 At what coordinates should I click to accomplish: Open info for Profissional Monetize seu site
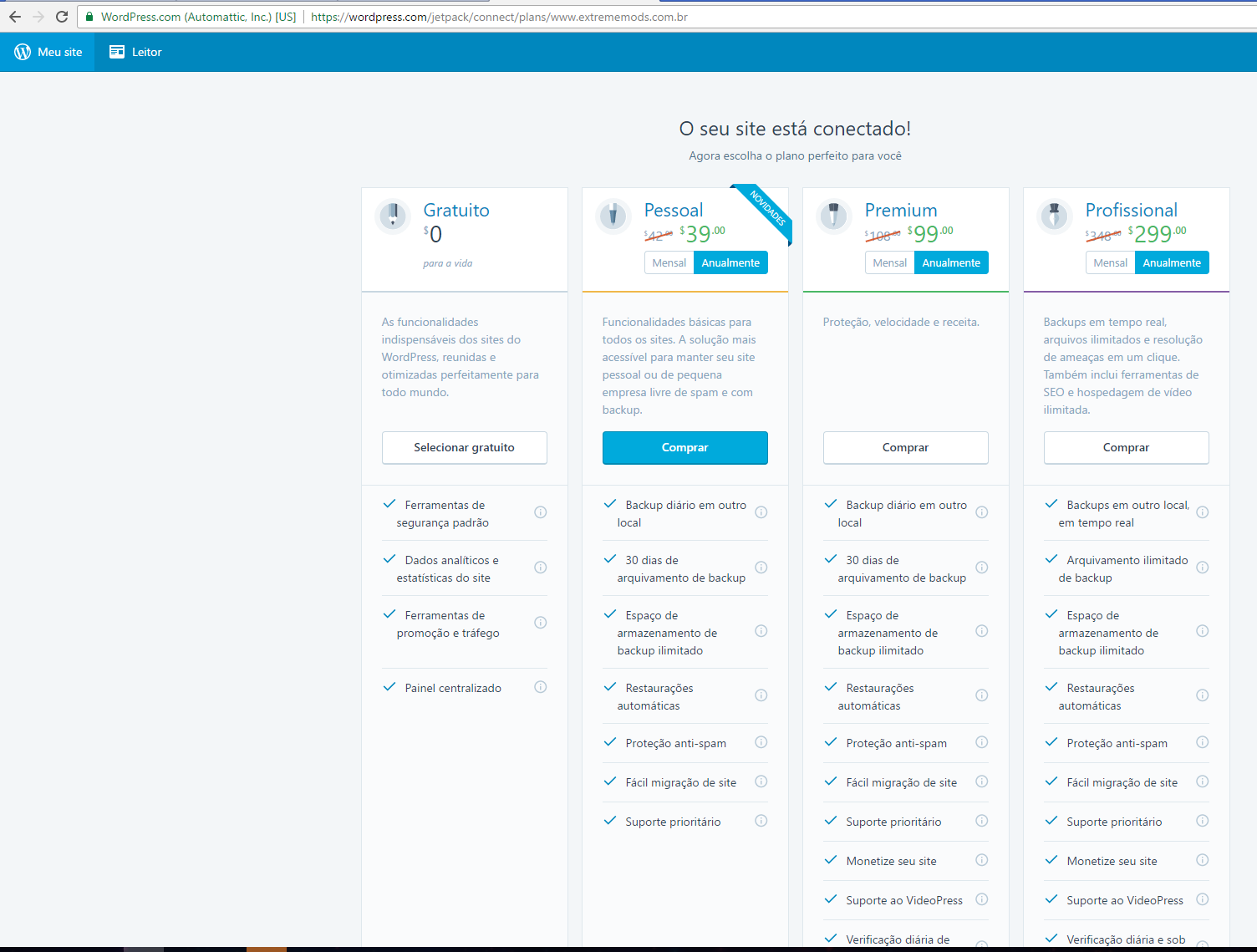1203,860
